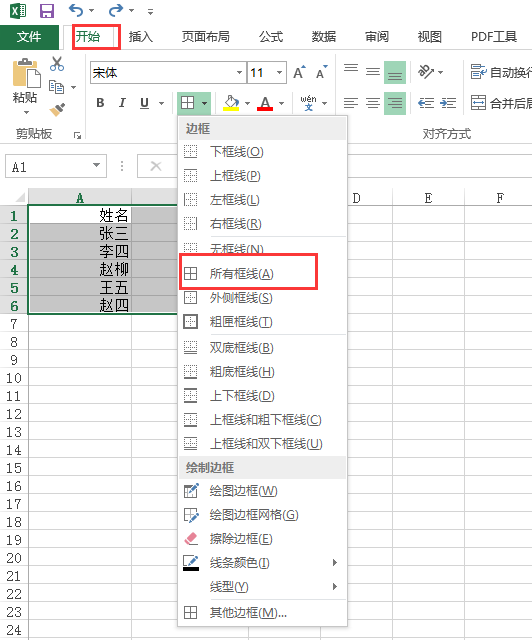
Task: Cancel formula entry with X icon
Action: (156, 166)
